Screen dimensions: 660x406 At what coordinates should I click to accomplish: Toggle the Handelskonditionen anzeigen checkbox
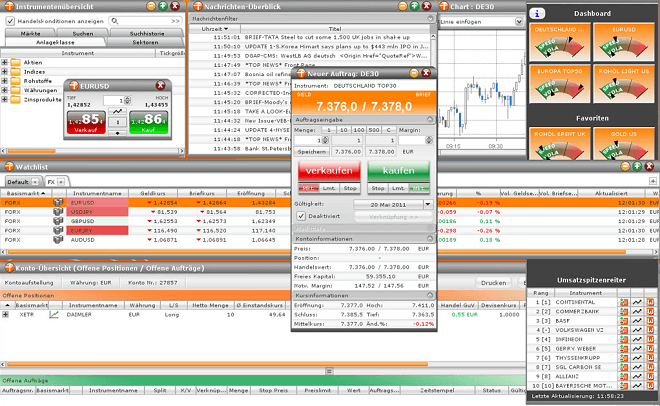[9, 19]
